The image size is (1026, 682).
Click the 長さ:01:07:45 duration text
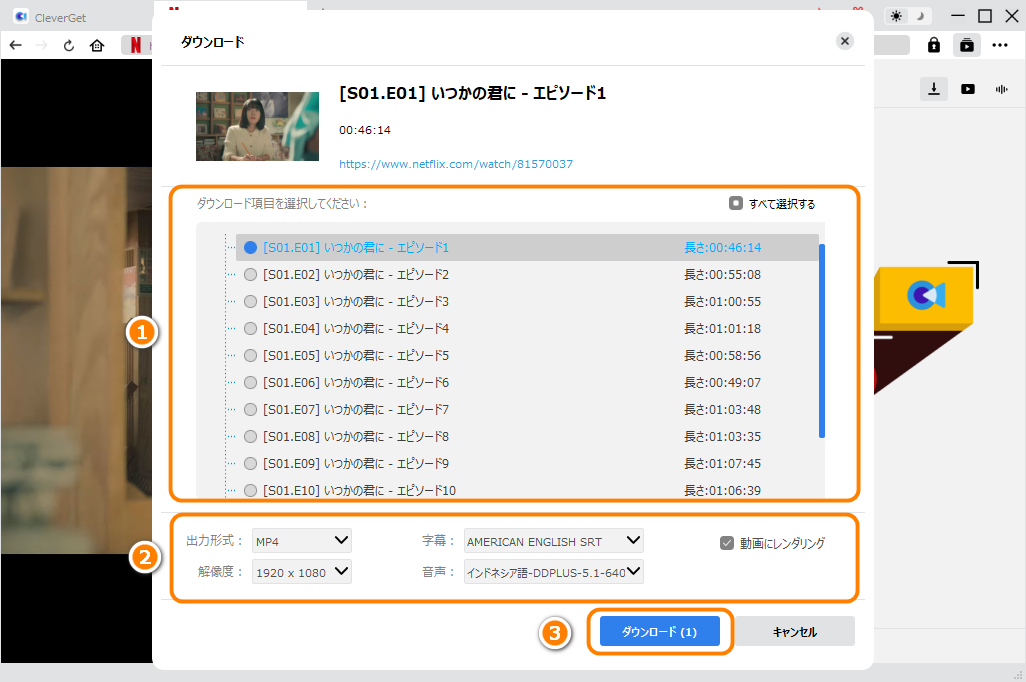pos(722,463)
